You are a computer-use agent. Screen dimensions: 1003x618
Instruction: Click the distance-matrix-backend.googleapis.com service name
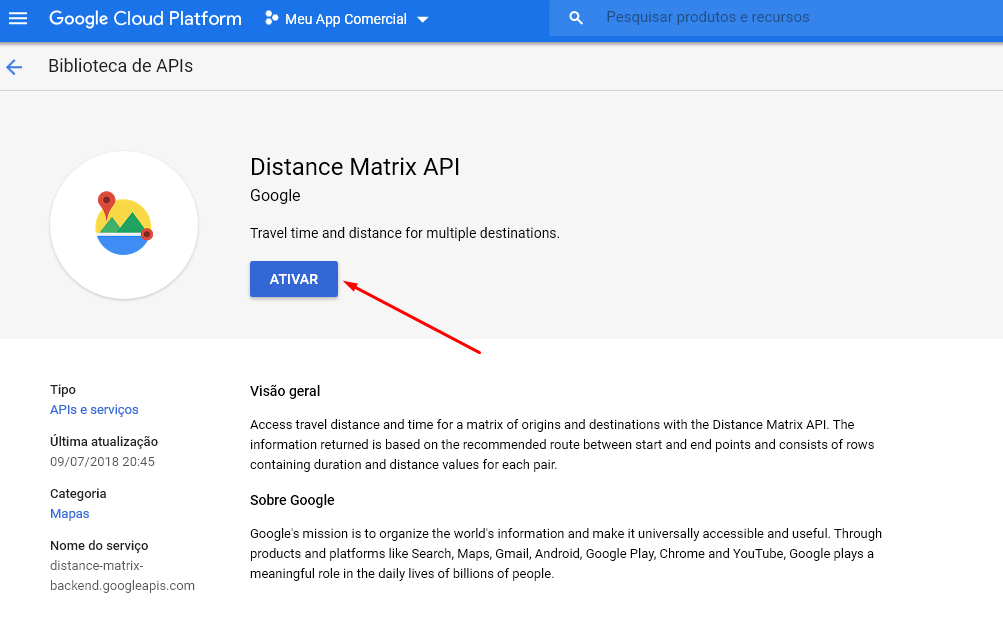(122, 576)
